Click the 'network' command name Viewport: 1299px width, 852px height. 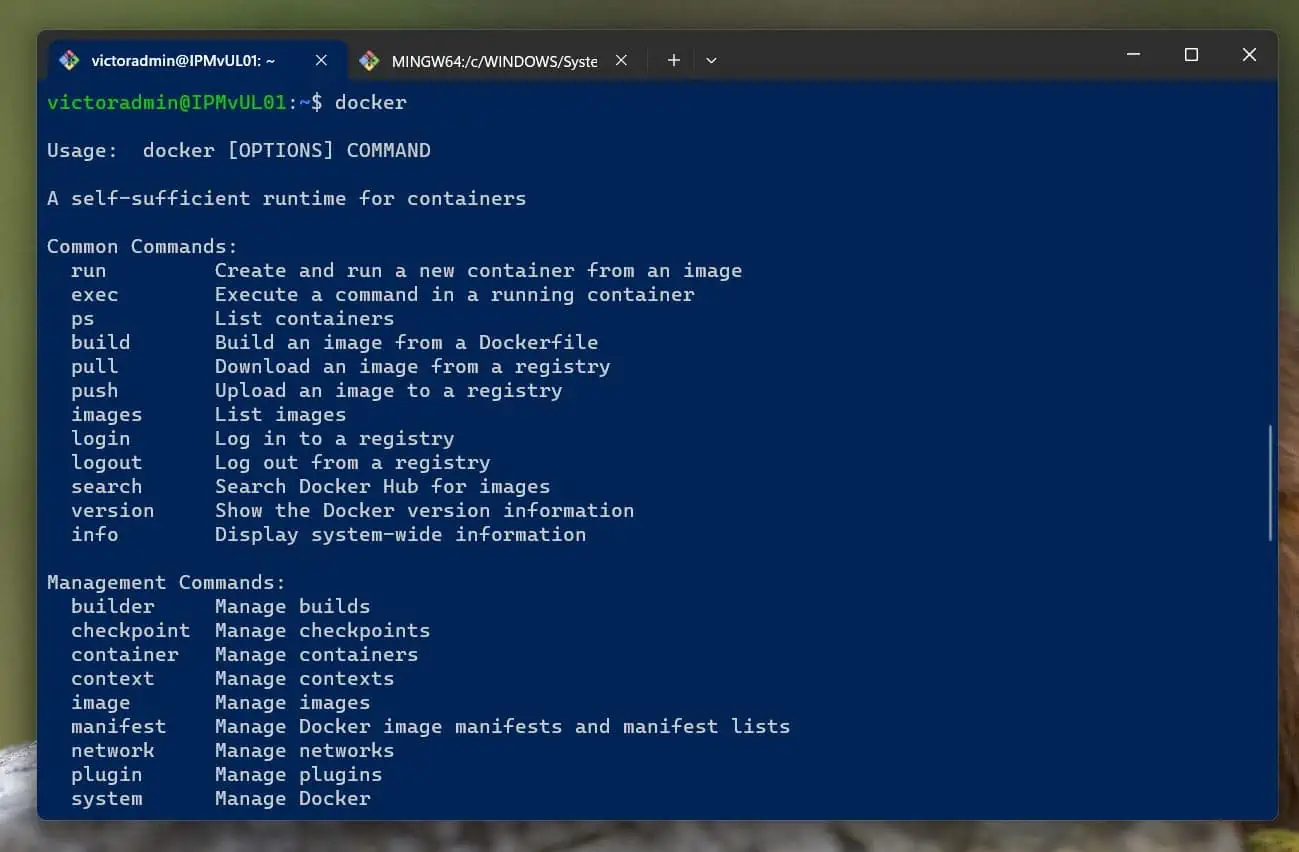coord(113,750)
